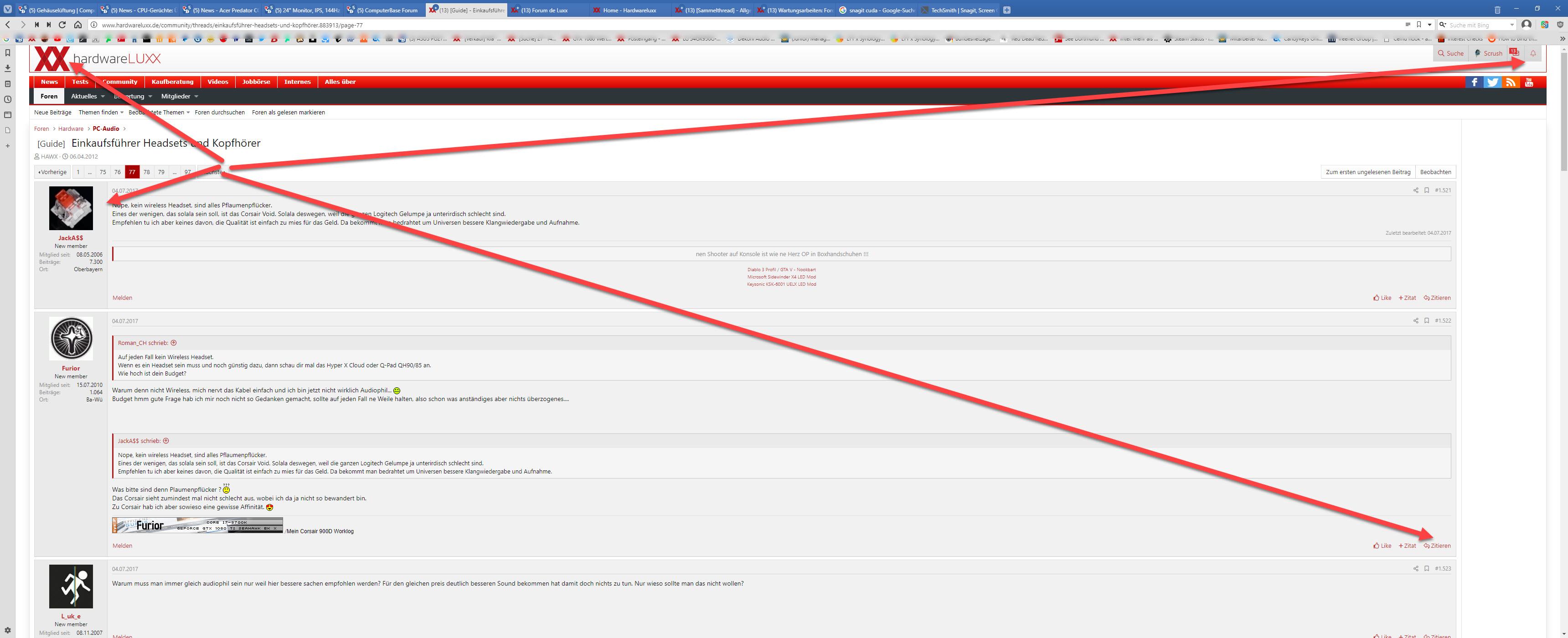Open the Hardwareluxx YouTube channel
1568x638 pixels.
click(1529, 82)
